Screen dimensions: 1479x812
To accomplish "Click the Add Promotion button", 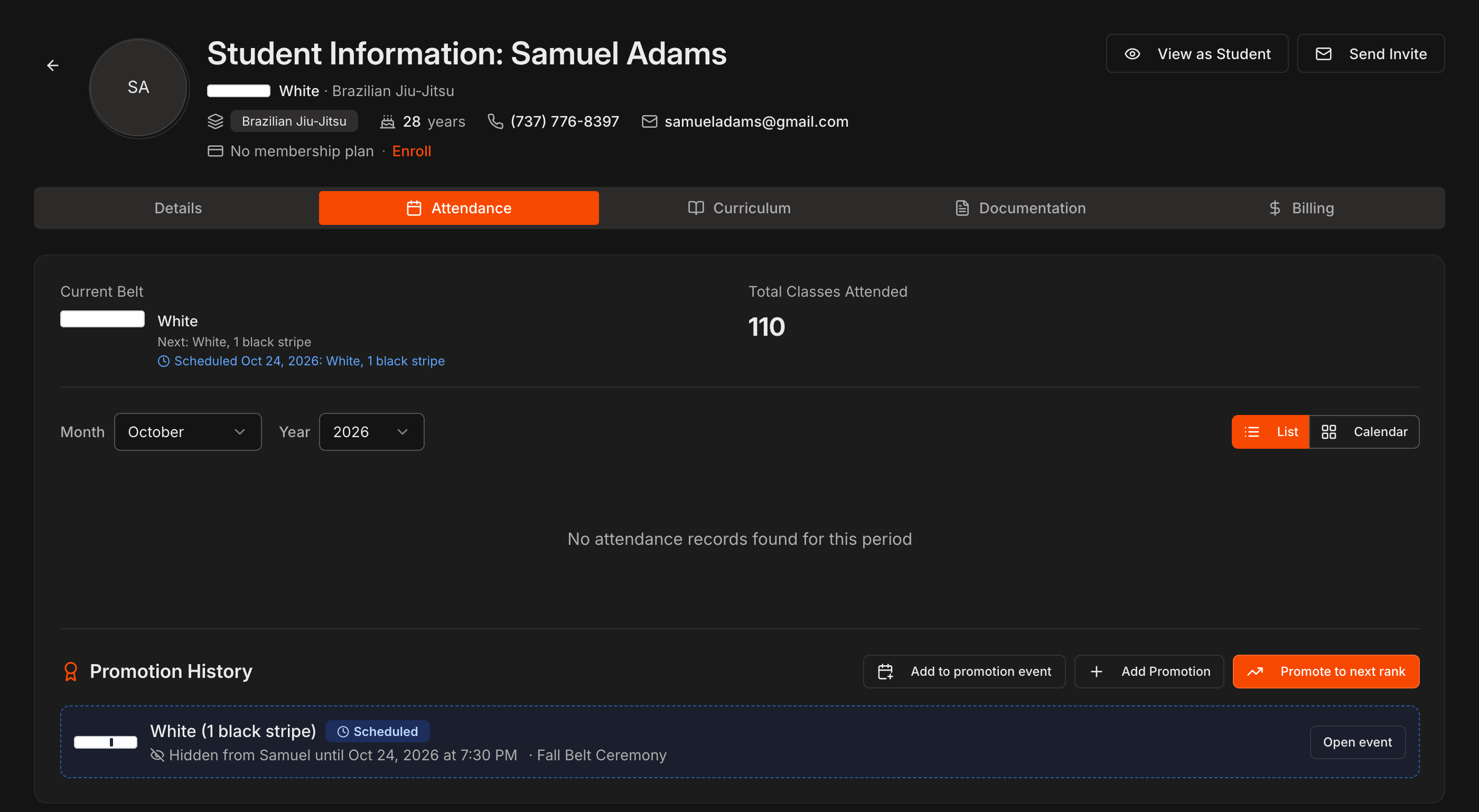I will 1149,672.
